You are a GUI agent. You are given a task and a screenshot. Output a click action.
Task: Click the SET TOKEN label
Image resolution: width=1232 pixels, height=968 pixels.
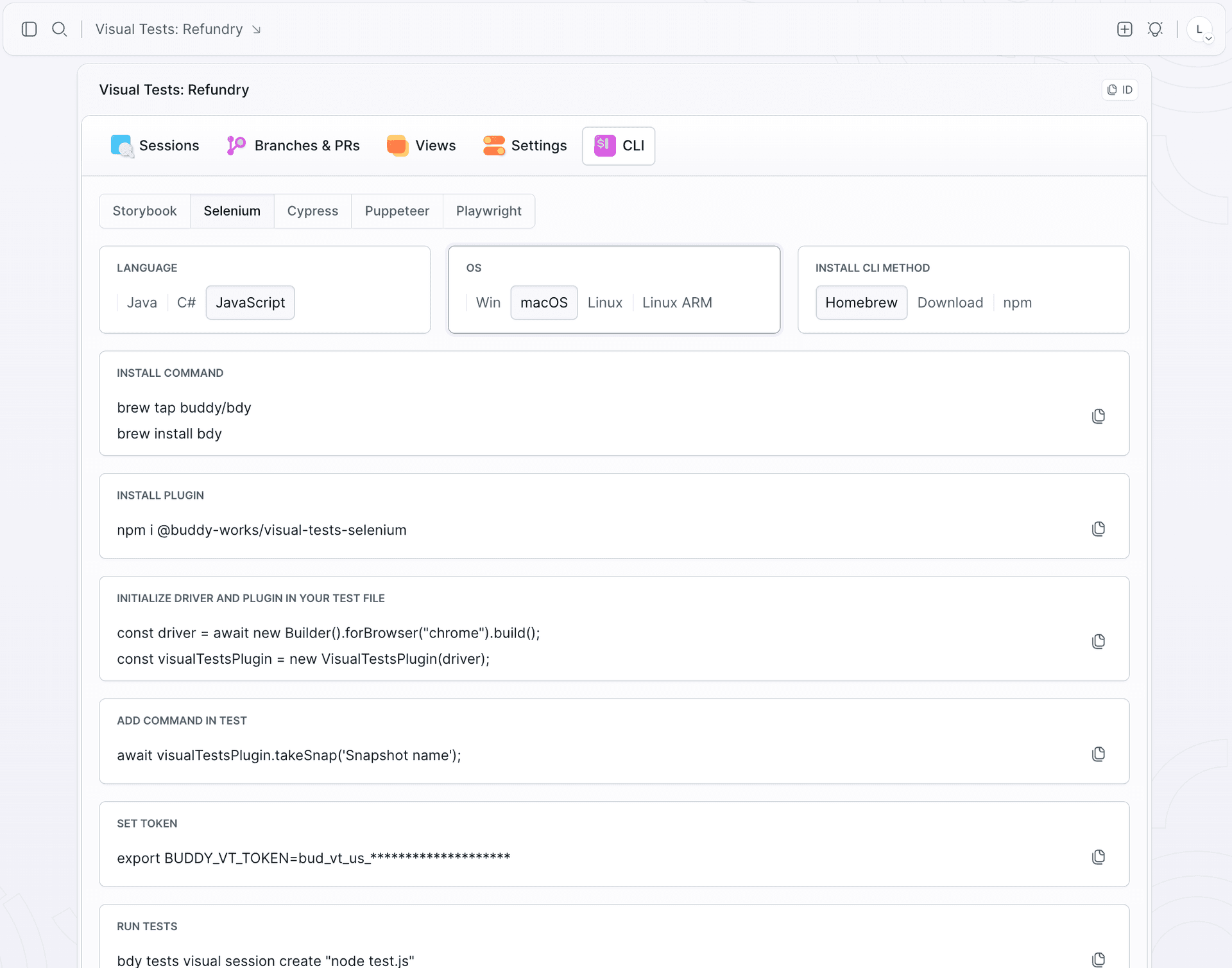[147, 824]
